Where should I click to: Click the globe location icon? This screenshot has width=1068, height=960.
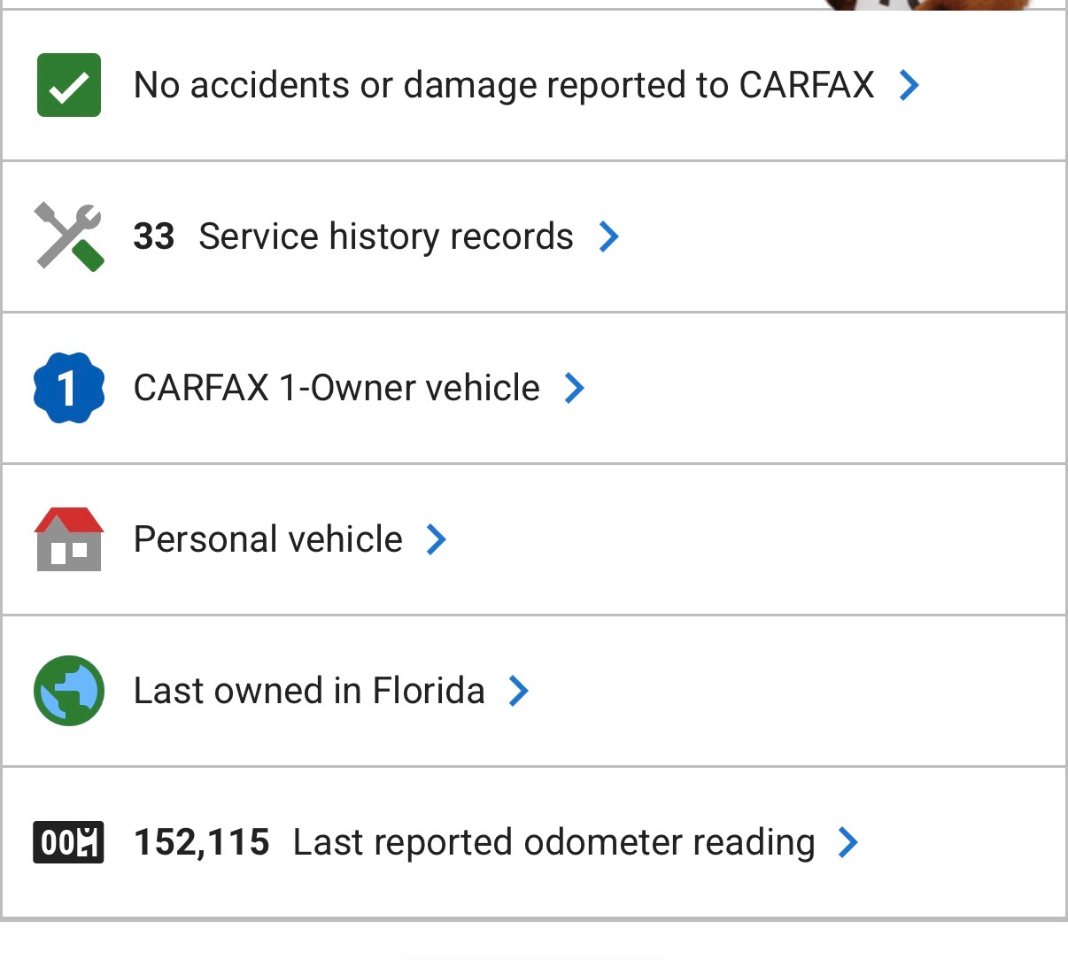(x=69, y=691)
